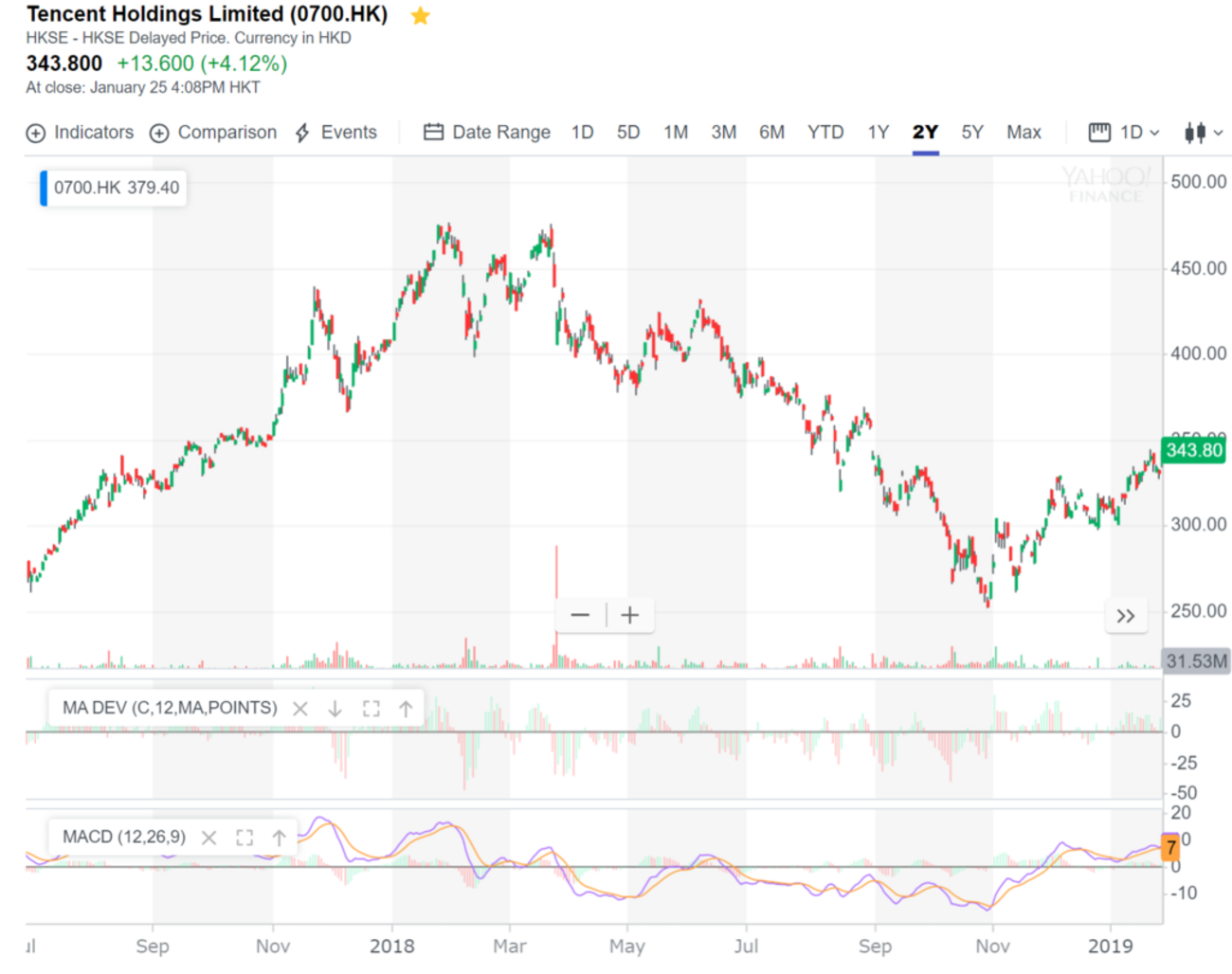Open the candlestick chart type dropdown
The width and height of the screenshot is (1232, 974).
(x=1204, y=133)
